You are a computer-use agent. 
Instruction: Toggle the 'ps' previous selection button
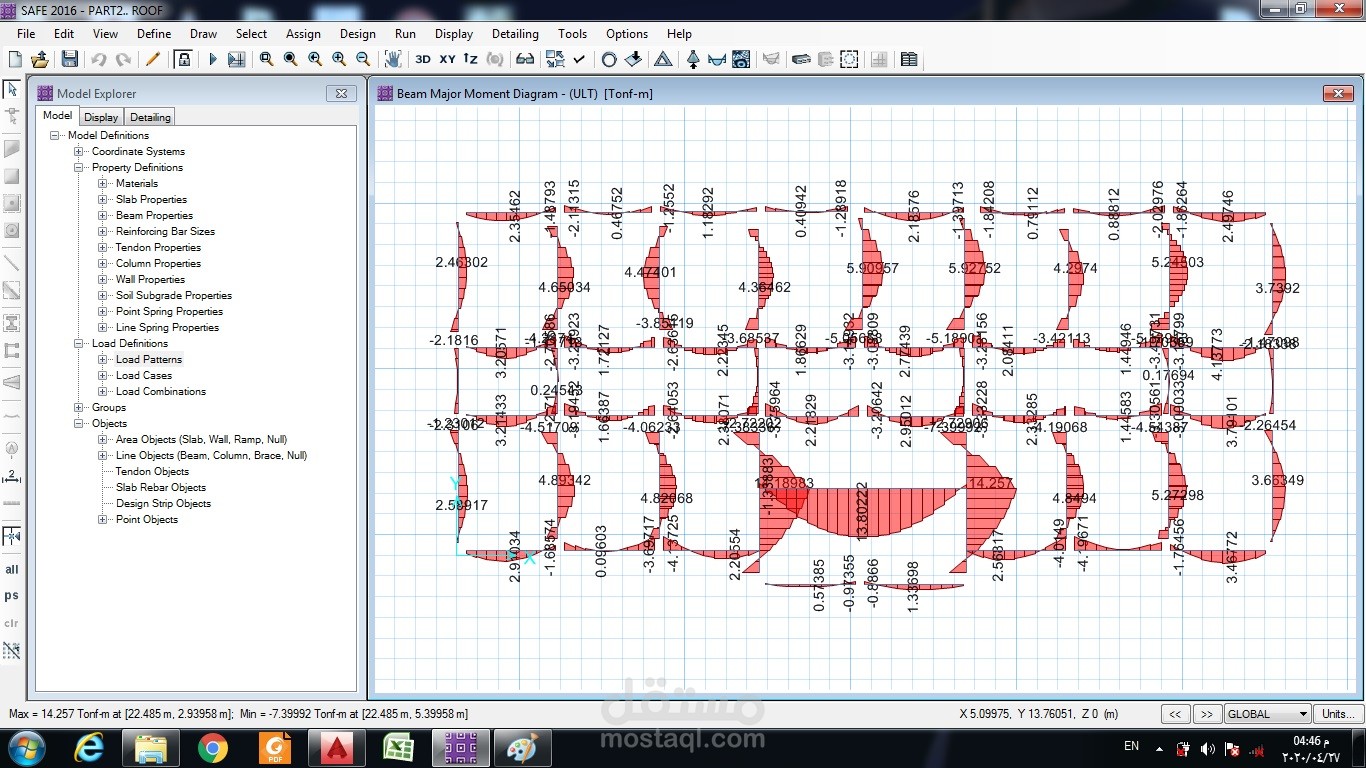(12, 596)
